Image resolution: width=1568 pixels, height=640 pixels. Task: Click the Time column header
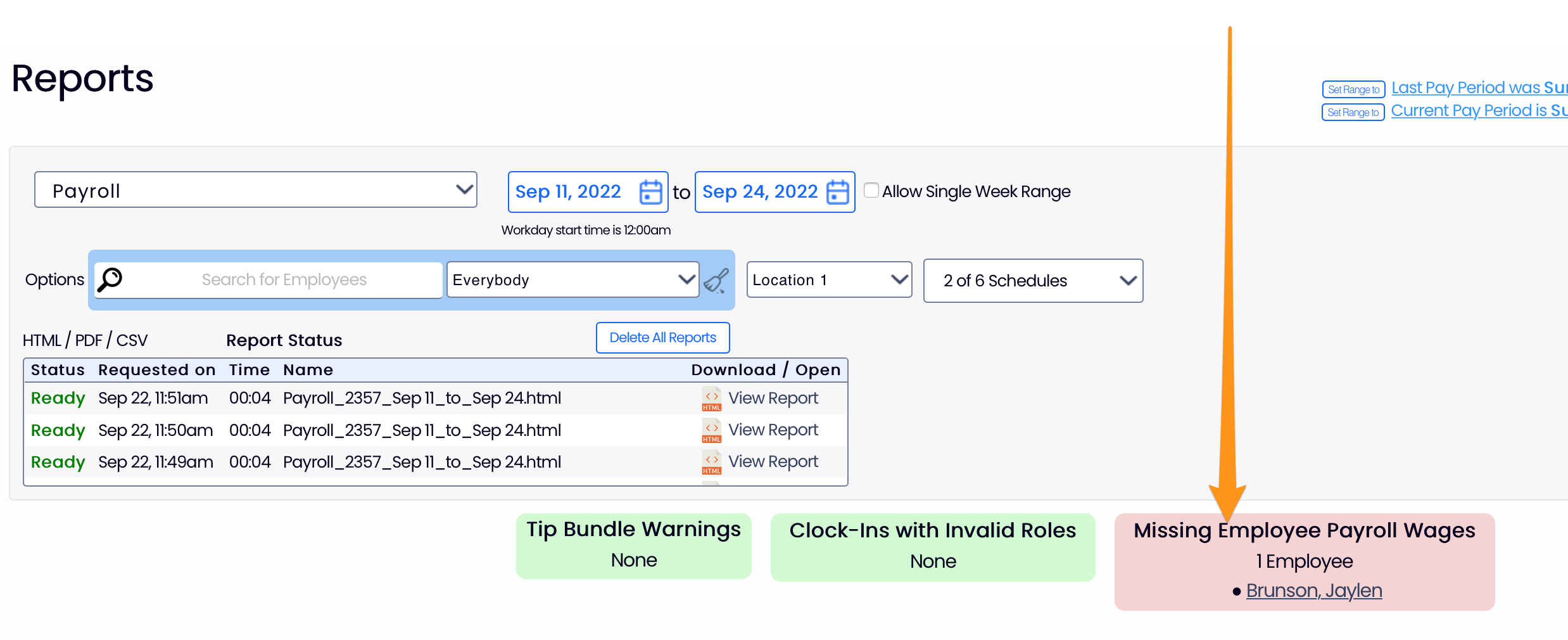(250, 370)
